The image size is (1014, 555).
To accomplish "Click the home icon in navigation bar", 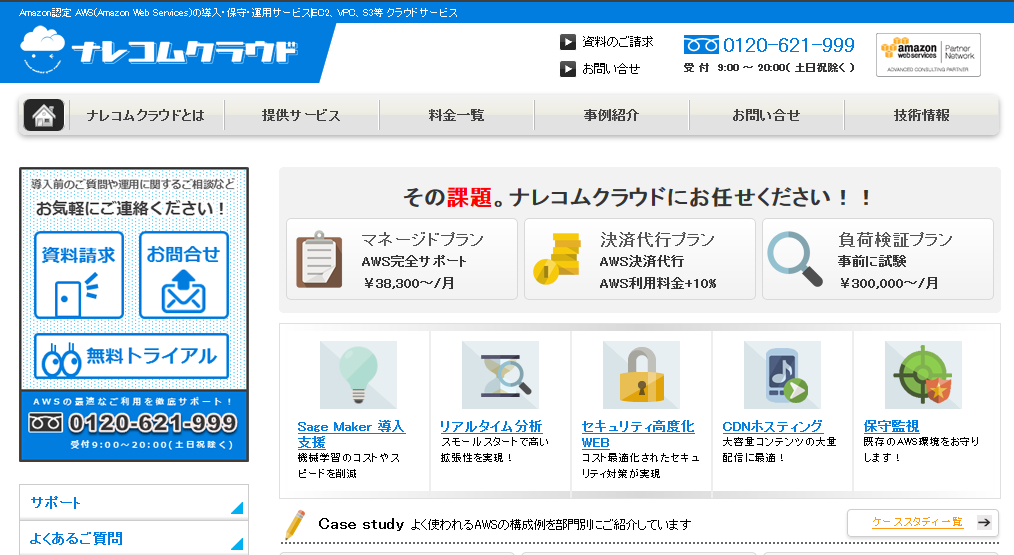I will [43, 115].
